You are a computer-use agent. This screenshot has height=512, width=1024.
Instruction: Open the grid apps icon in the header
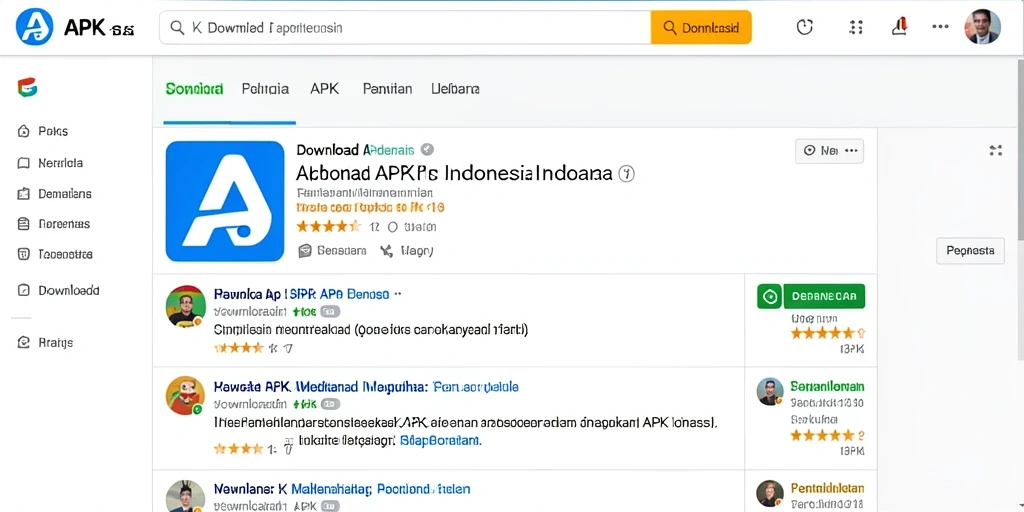tap(856, 27)
